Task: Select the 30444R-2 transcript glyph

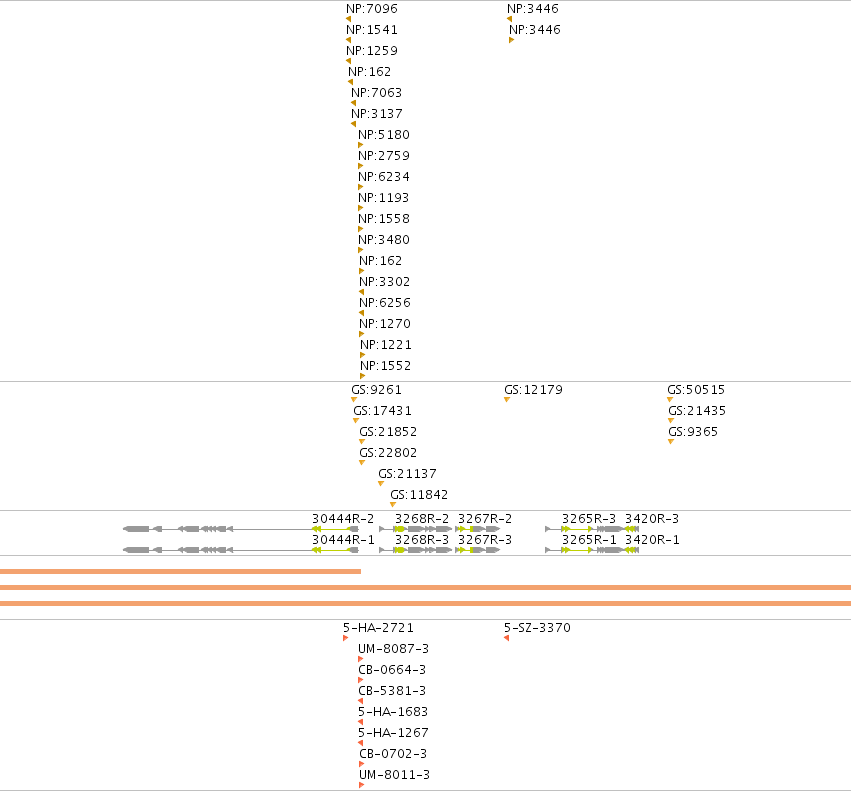Action: 241,529
